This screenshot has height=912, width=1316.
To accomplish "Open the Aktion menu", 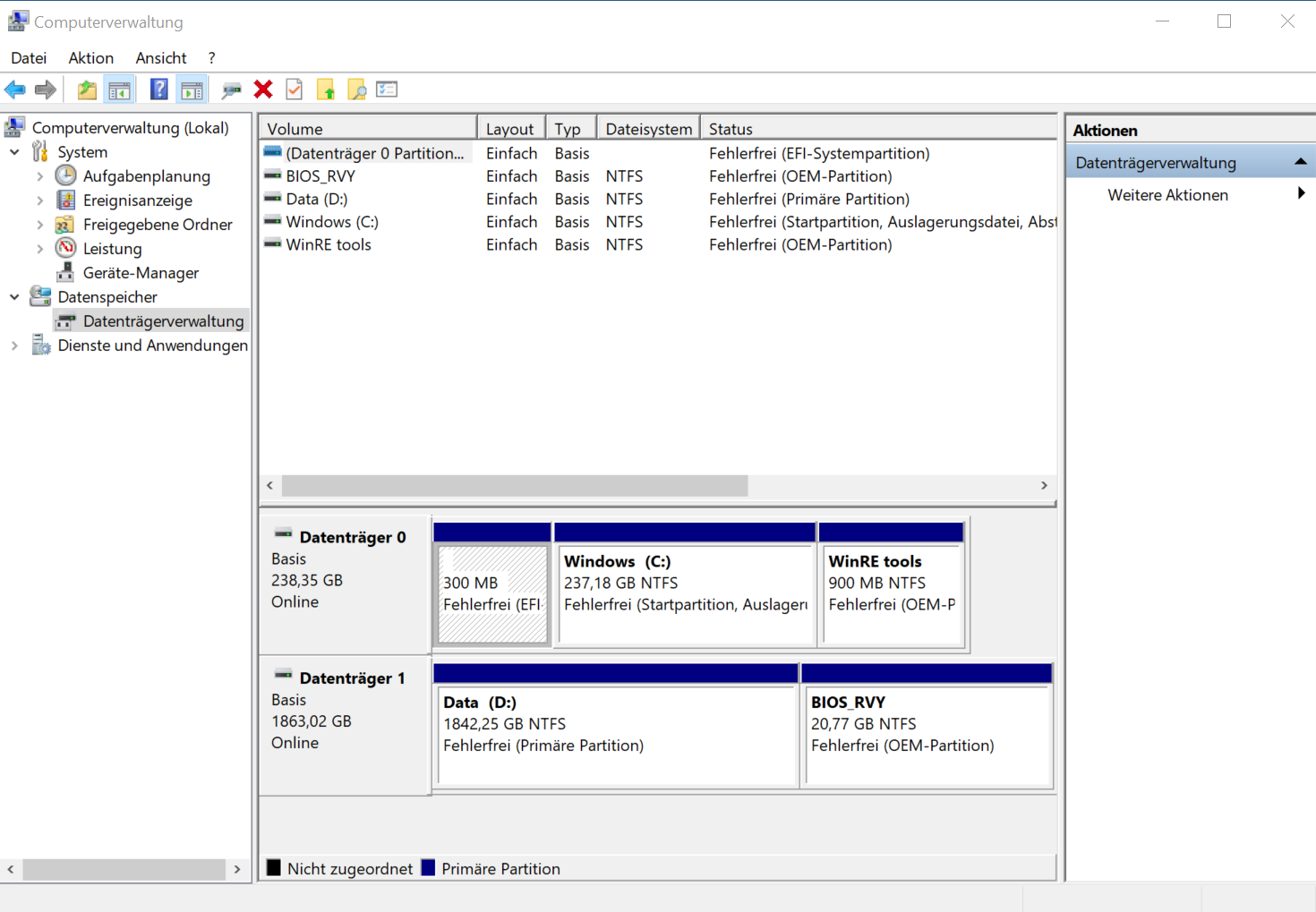I will click(91, 57).
